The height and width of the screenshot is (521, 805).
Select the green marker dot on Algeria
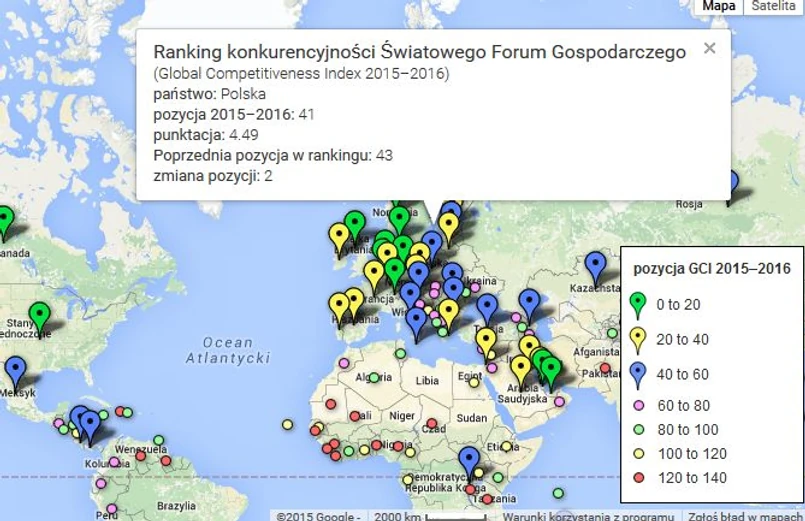tap(374, 378)
